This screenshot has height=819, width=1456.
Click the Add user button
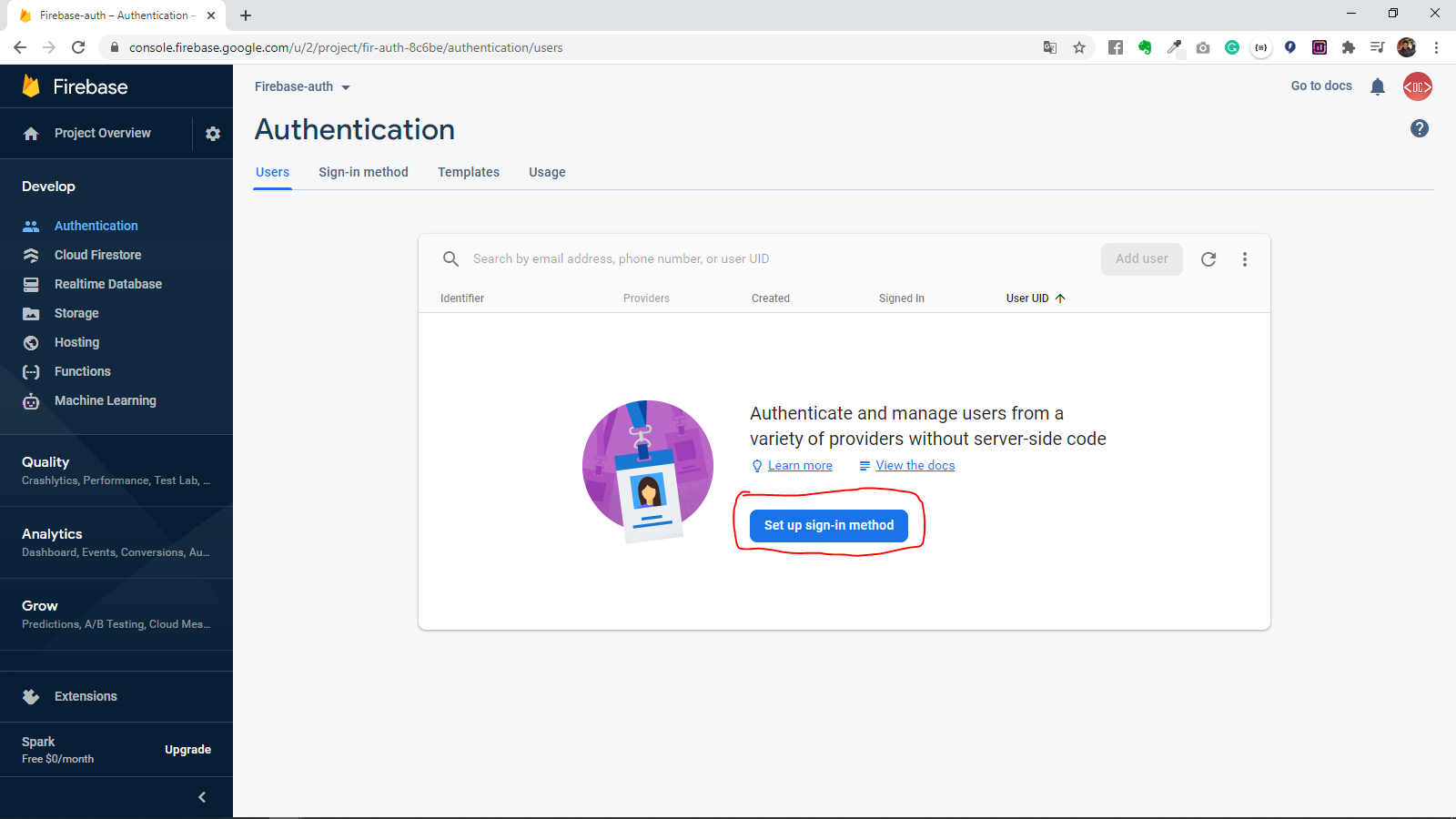point(1142,258)
